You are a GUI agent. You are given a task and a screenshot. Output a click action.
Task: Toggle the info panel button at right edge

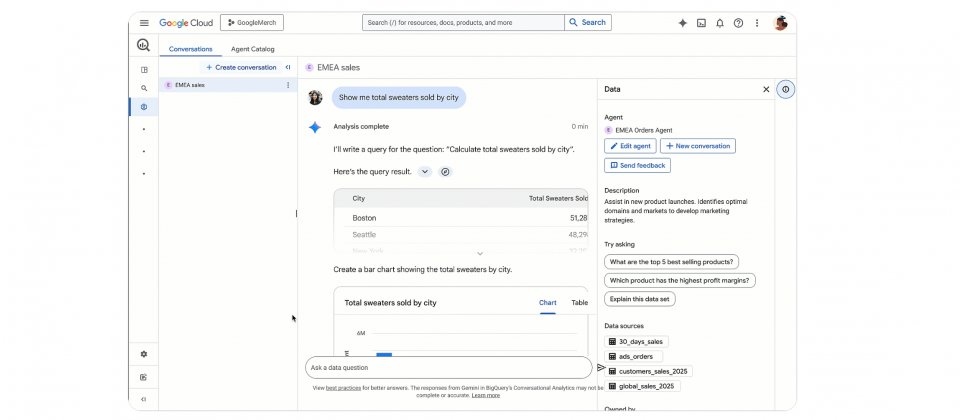pyautogui.click(x=786, y=89)
